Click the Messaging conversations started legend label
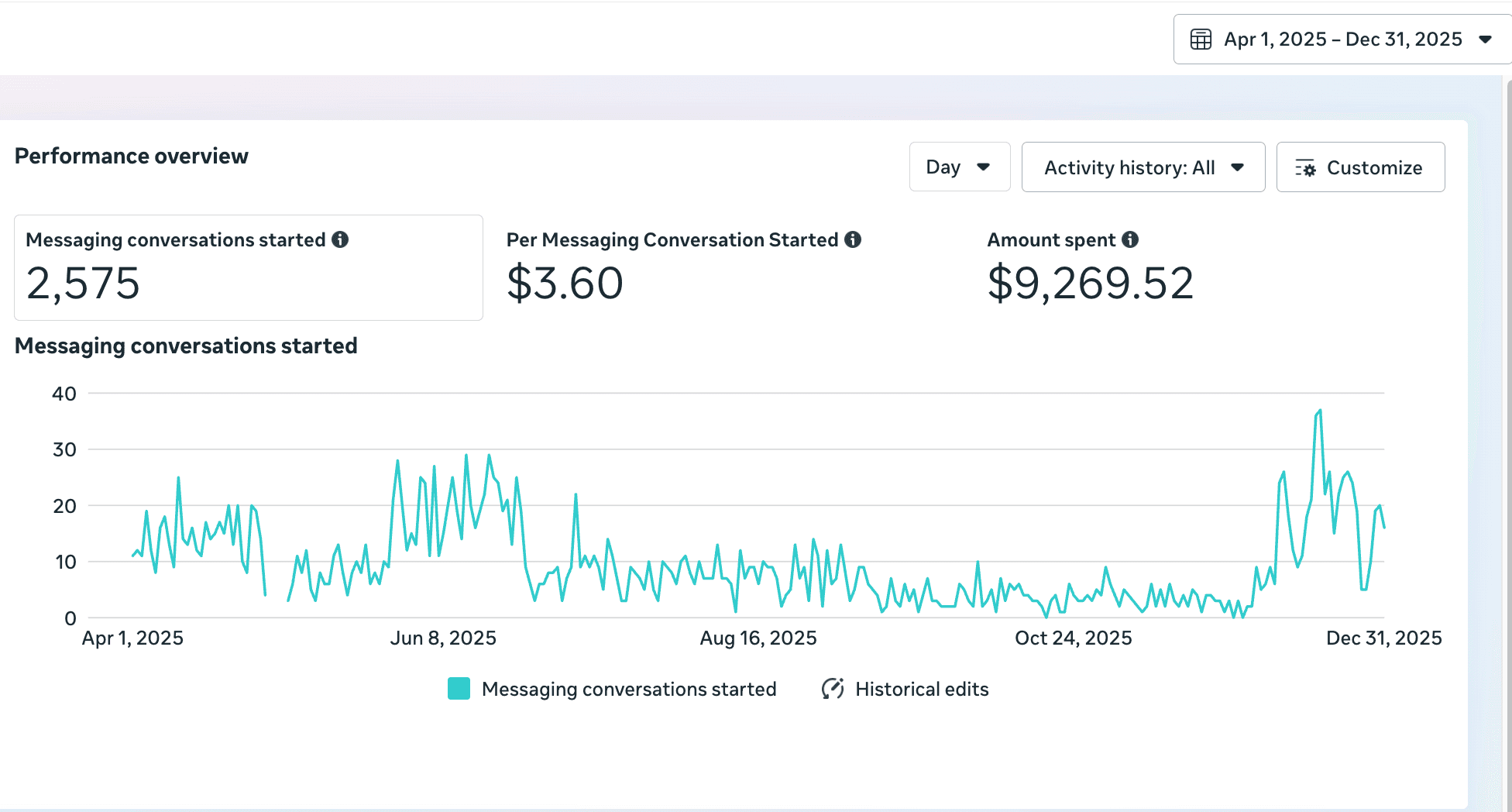Image resolution: width=1512 pixels, height=812 pixels. tap(629, 689)
